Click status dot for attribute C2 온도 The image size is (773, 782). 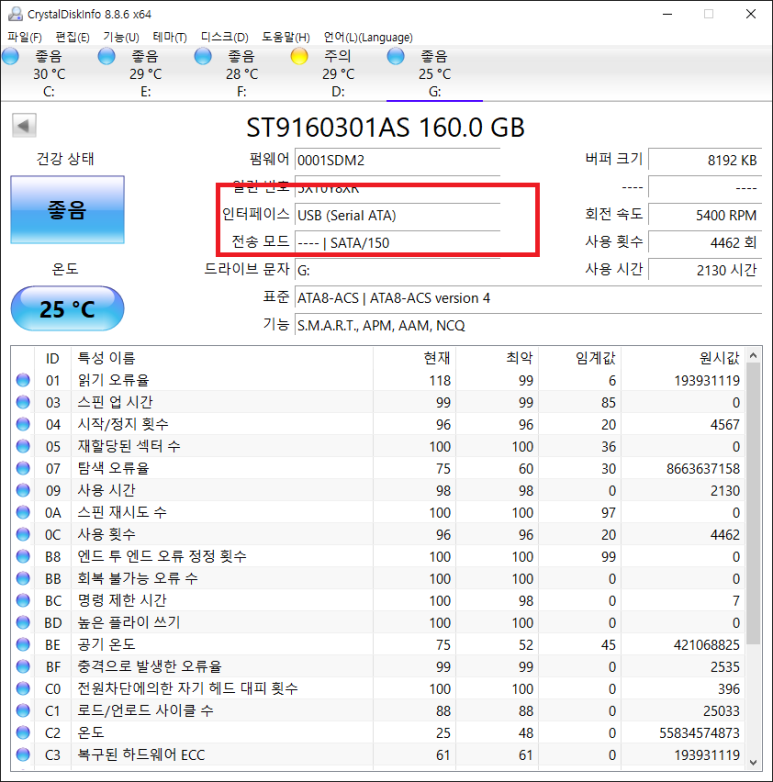[x=23, y=732]
